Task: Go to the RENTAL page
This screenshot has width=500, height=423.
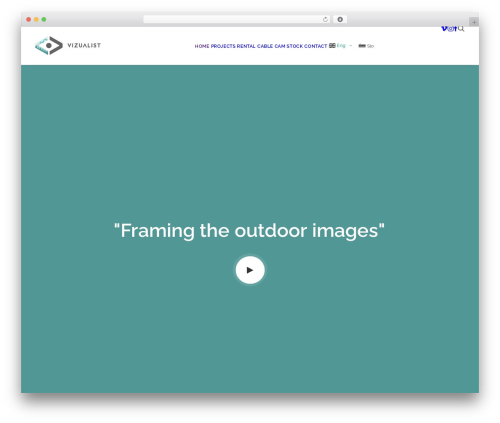Action: pyautogui.click(x=246, y=46)
